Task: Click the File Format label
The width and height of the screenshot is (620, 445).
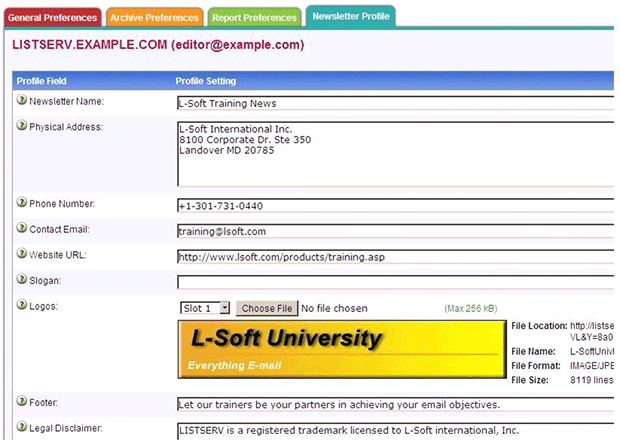Action: coord(536,365)
